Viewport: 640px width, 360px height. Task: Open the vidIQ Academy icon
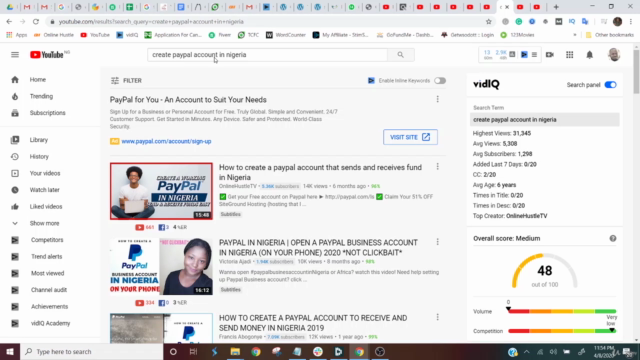pos(15,323)
